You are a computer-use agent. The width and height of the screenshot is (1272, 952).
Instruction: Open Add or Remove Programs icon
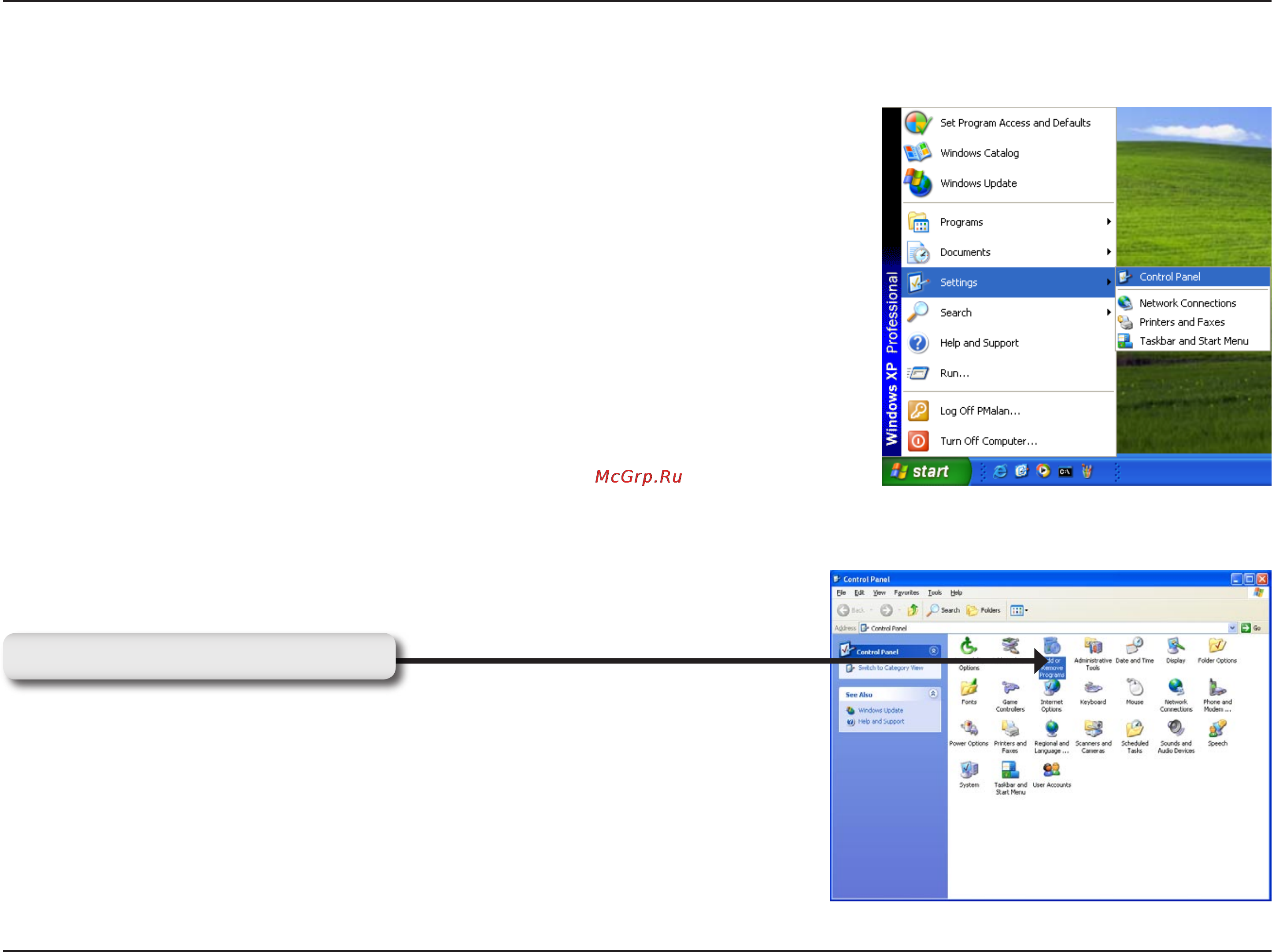pyautogui.click(x=1052, y=658)
